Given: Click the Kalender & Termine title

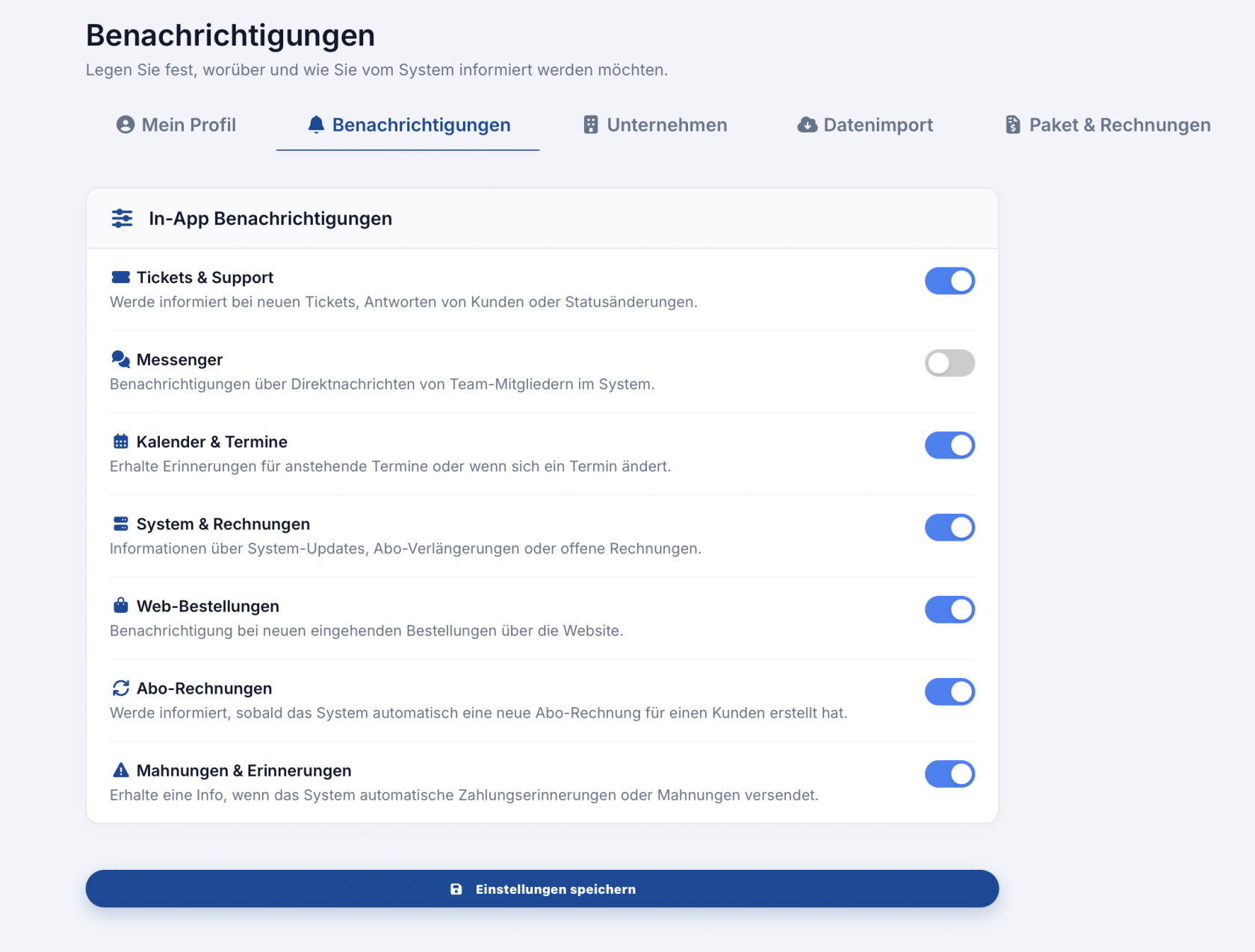Looking at the screenshot, I should coord(212,442).
